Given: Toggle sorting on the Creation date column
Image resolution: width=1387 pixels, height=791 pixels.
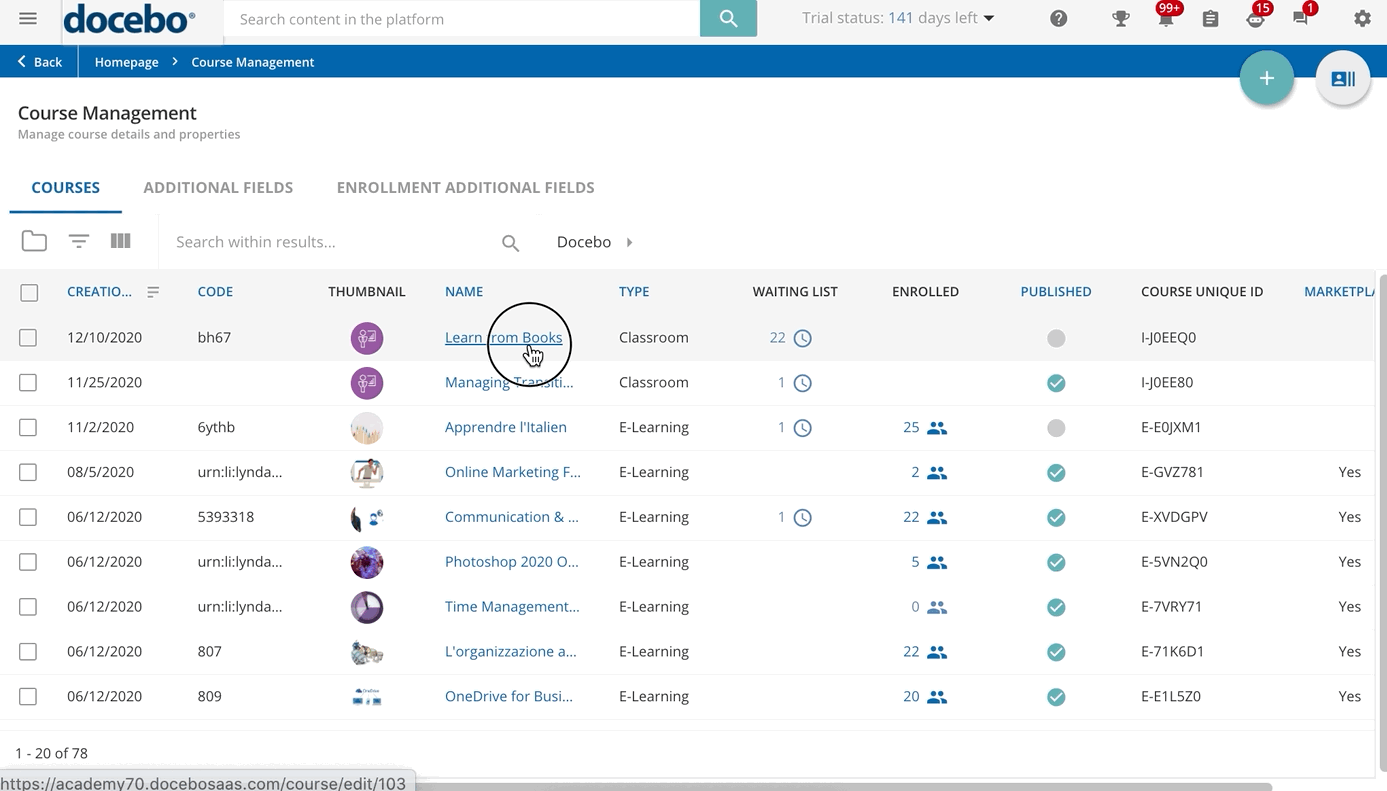Looking at the screenshot, I should (153, 292).
